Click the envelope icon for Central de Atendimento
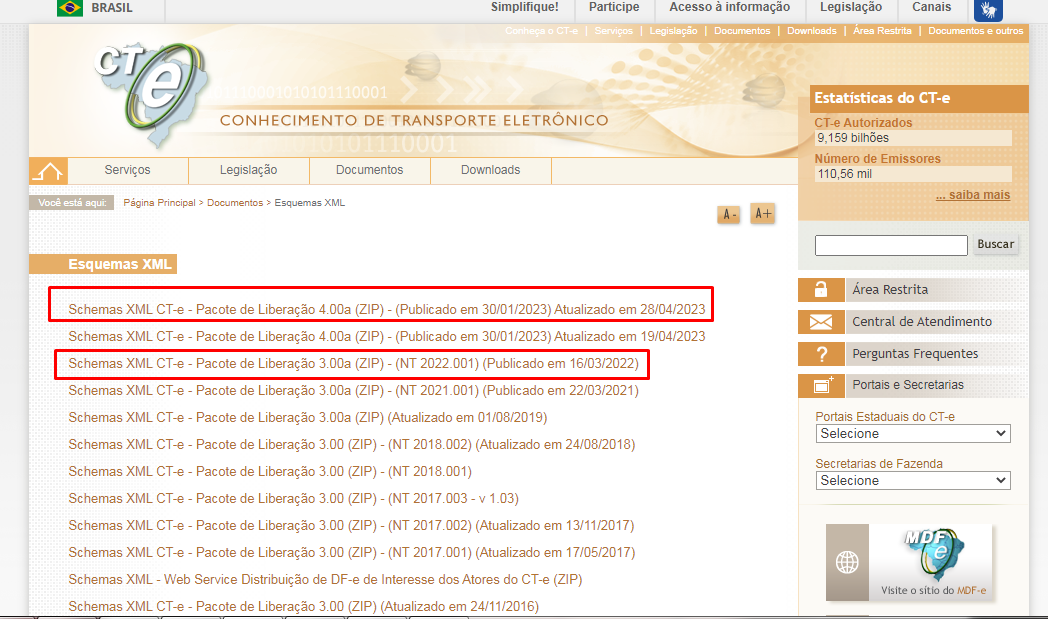Screen dimensions: 1048x619 coord(821,322)
